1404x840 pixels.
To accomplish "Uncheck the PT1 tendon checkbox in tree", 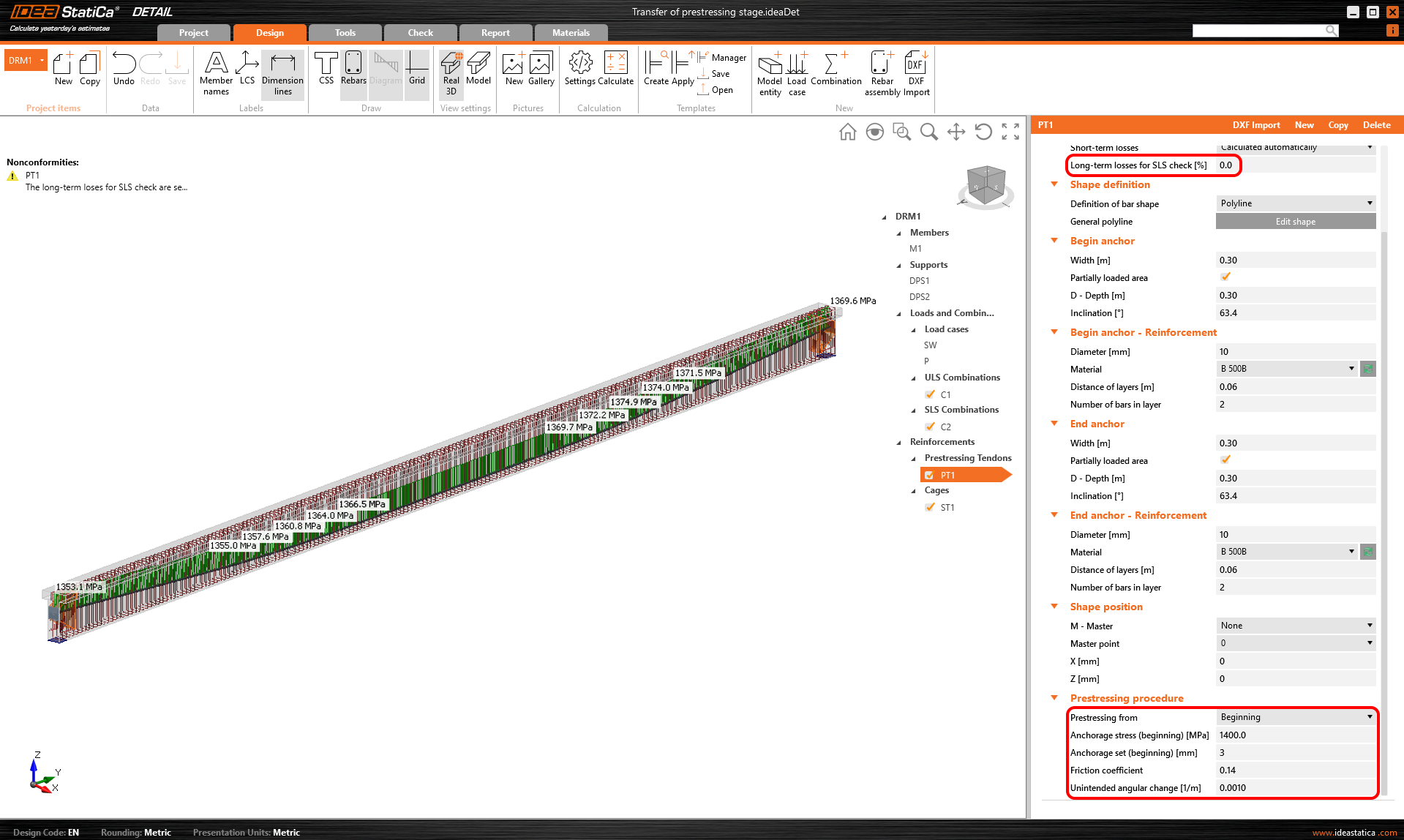I will coord(929,476).
